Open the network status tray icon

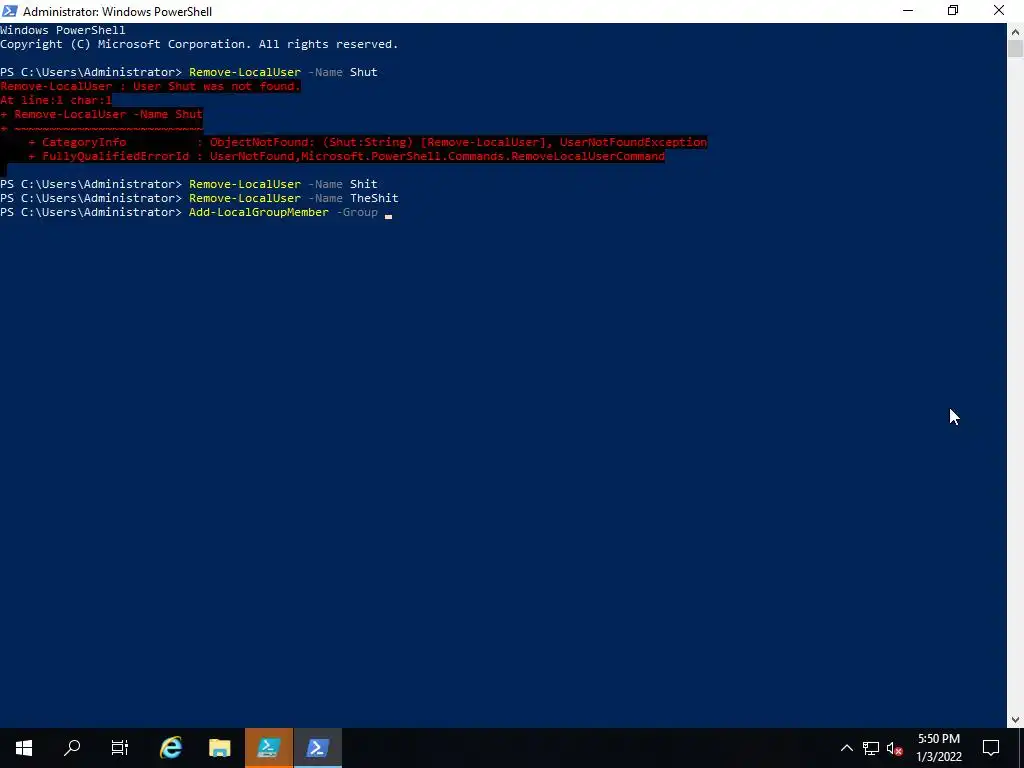tap(871, 748)
